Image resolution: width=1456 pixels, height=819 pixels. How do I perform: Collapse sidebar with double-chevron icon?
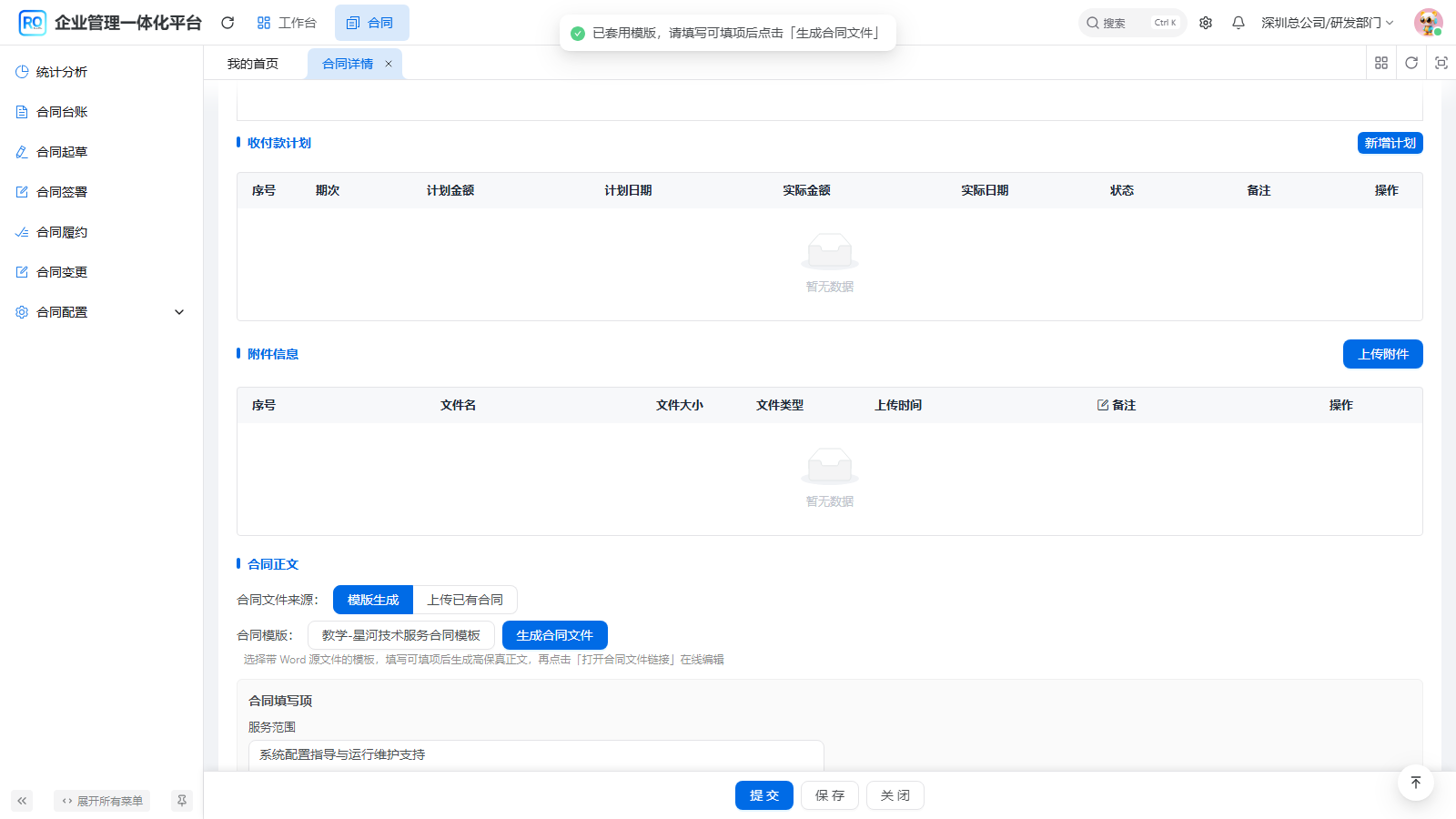pyautogui.click(x=22, y=801)
